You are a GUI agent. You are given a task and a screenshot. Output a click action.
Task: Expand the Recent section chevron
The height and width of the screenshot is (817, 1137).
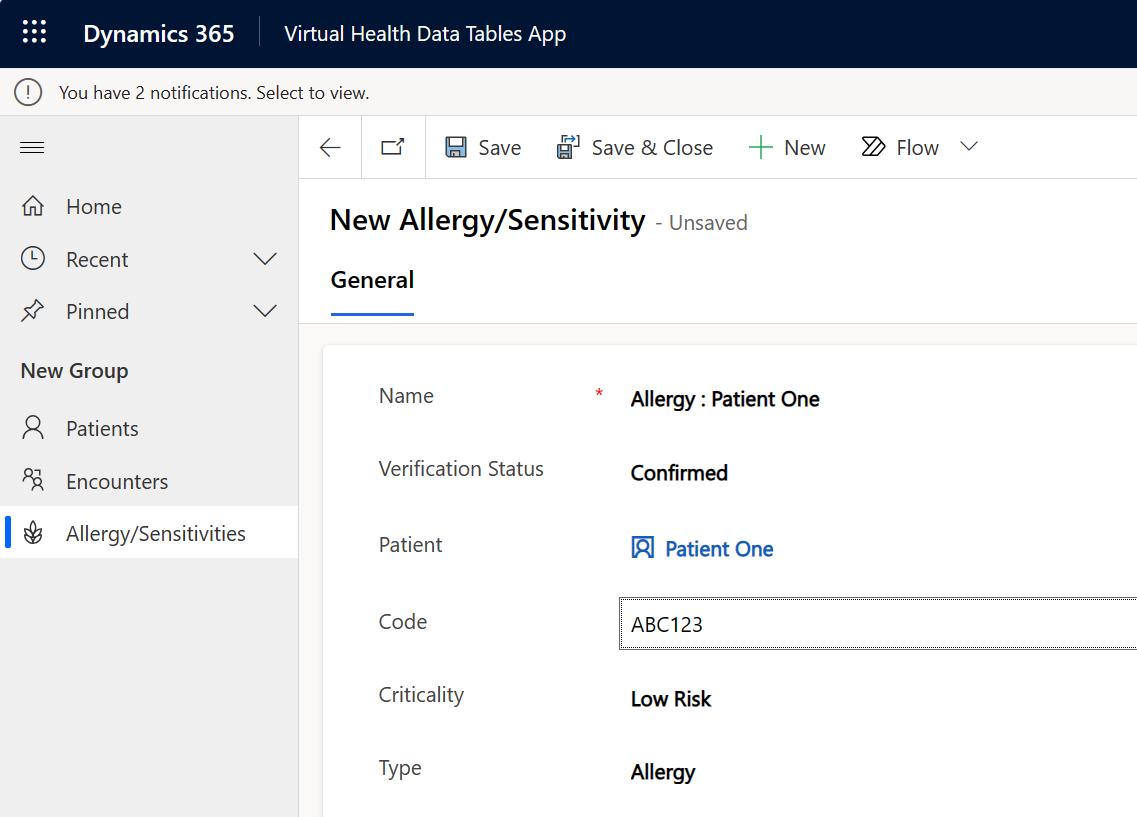265,259
